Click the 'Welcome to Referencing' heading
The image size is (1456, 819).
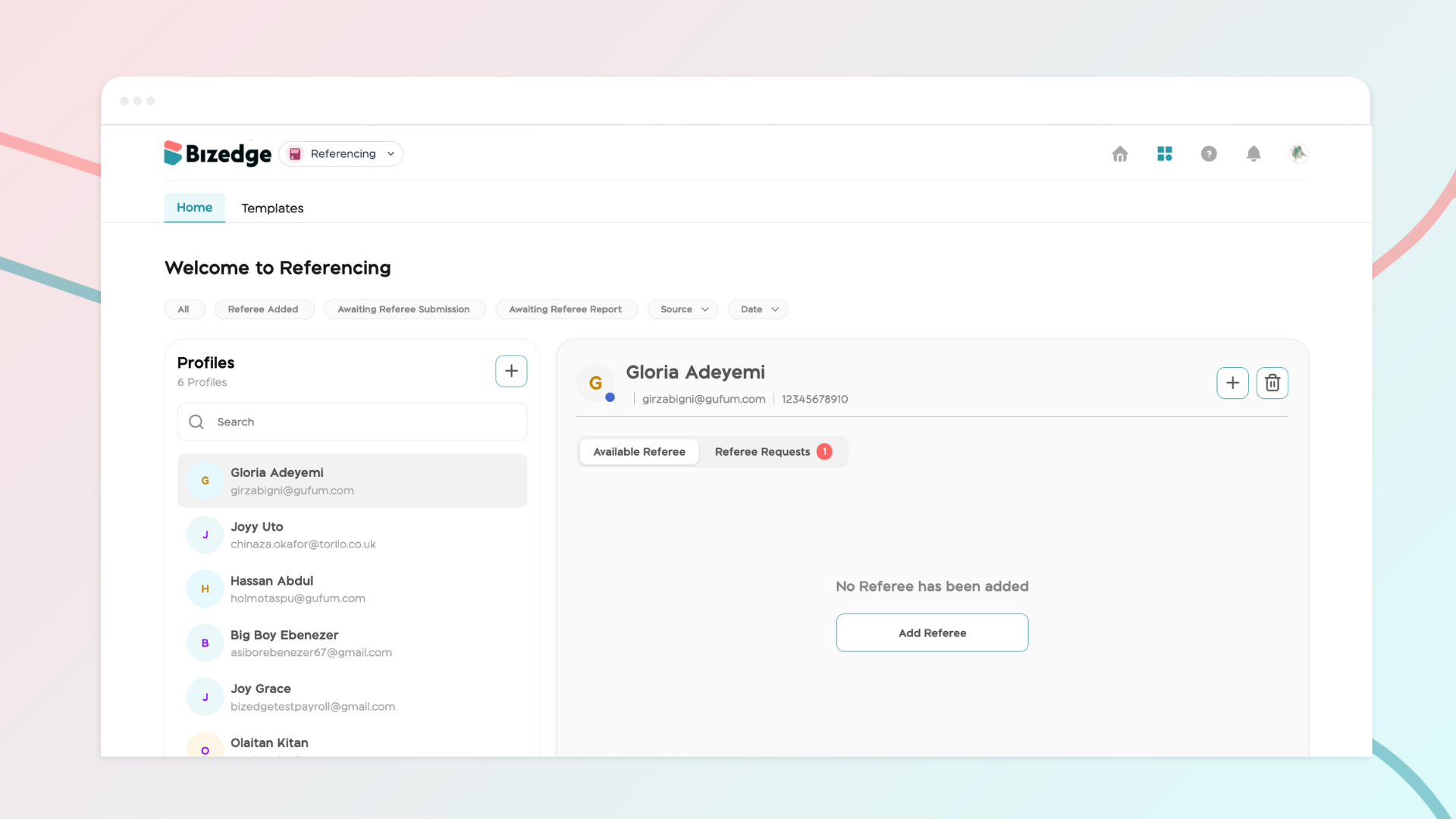(278, 268)
